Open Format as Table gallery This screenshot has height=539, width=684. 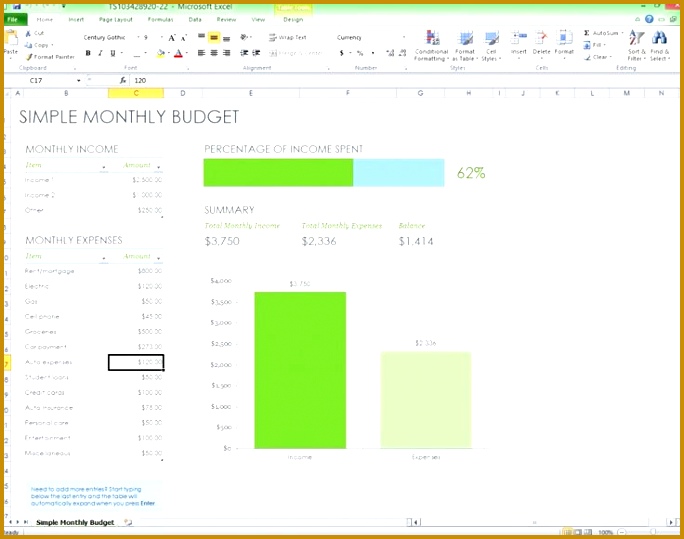pyautogui.click(x=465, y=45)
